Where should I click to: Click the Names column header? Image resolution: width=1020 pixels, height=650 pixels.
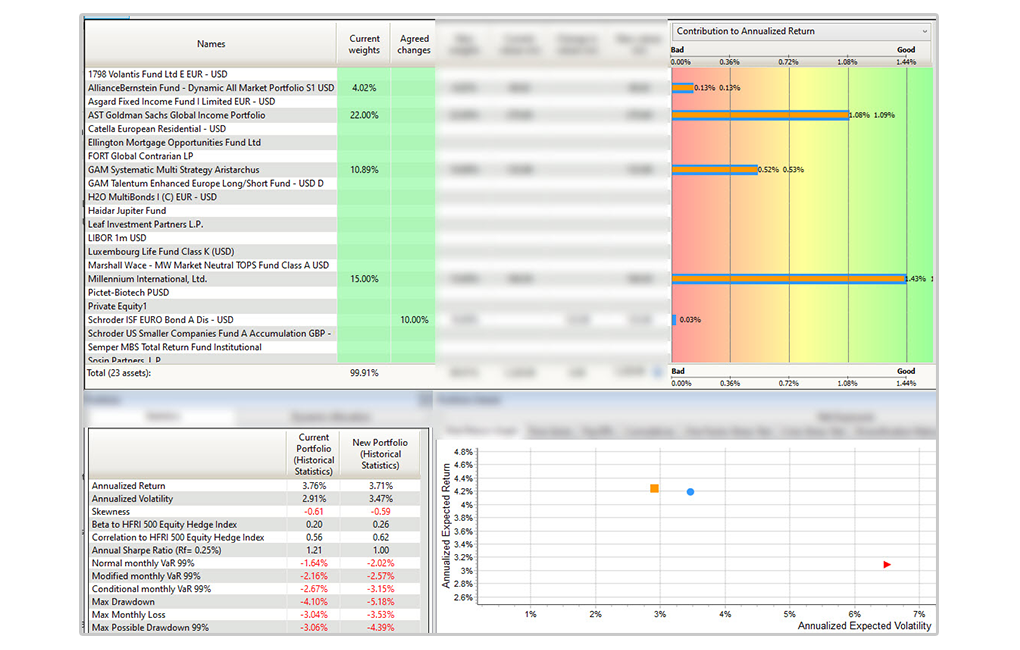[211, 44]
